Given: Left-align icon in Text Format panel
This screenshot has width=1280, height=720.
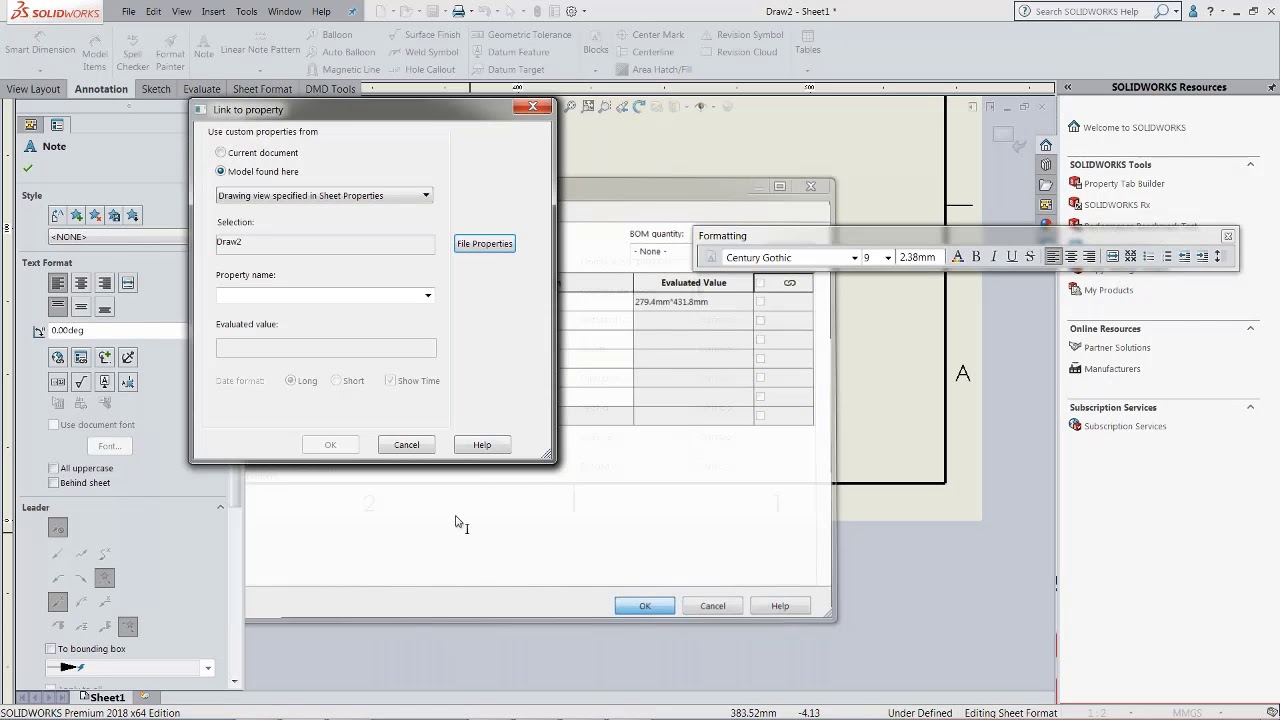Looking at the screenshot, I should 58,283.
